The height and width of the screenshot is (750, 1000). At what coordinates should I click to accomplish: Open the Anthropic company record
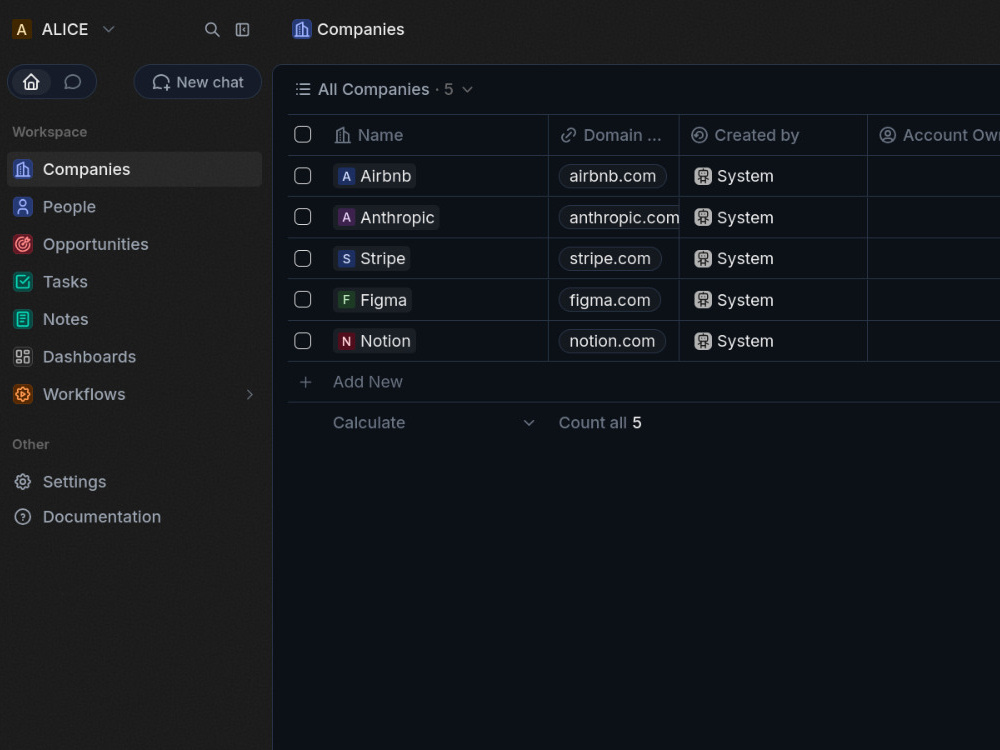[386, 217]
